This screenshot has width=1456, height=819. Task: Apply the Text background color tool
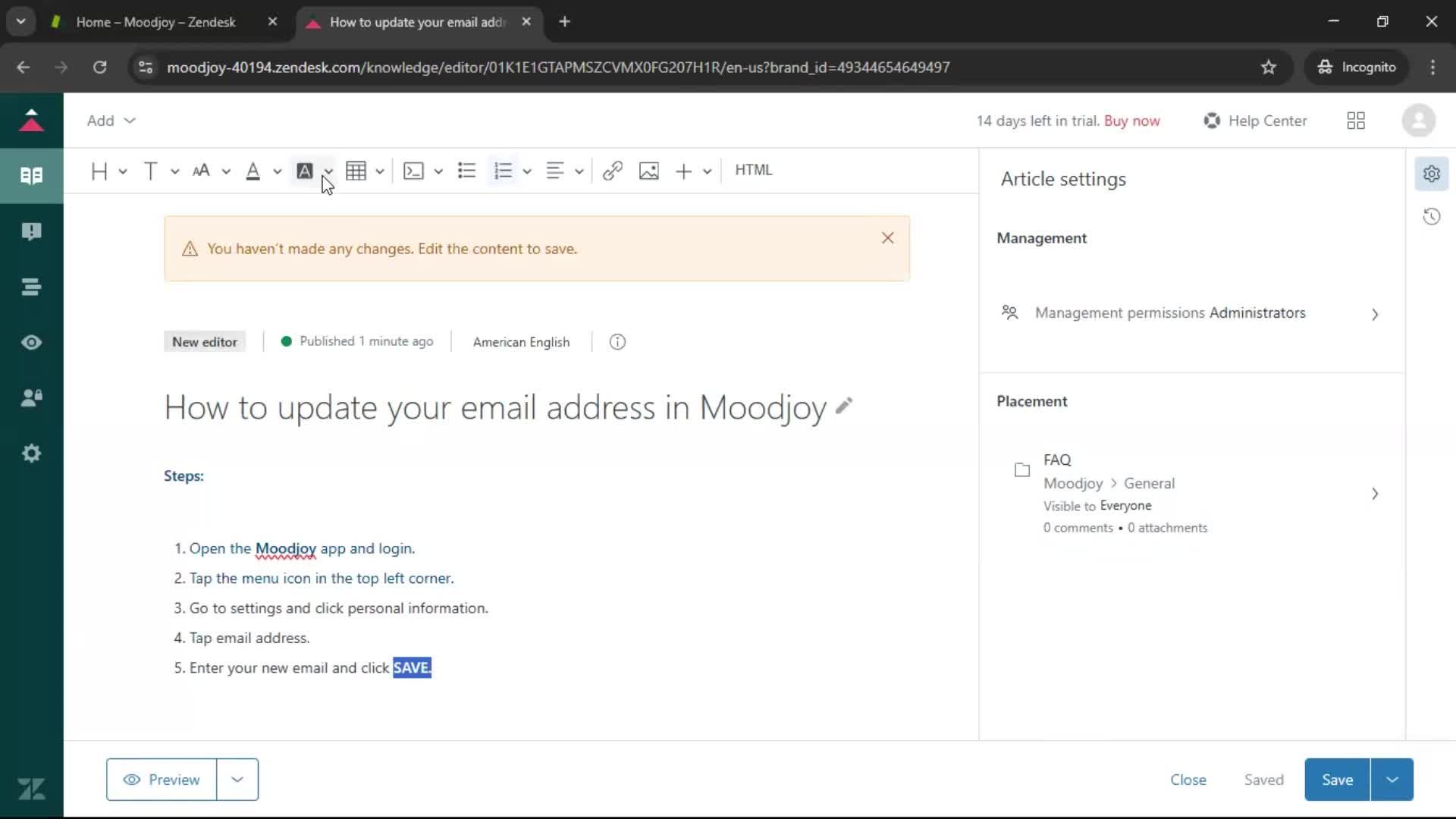click(x=304, y=171)
